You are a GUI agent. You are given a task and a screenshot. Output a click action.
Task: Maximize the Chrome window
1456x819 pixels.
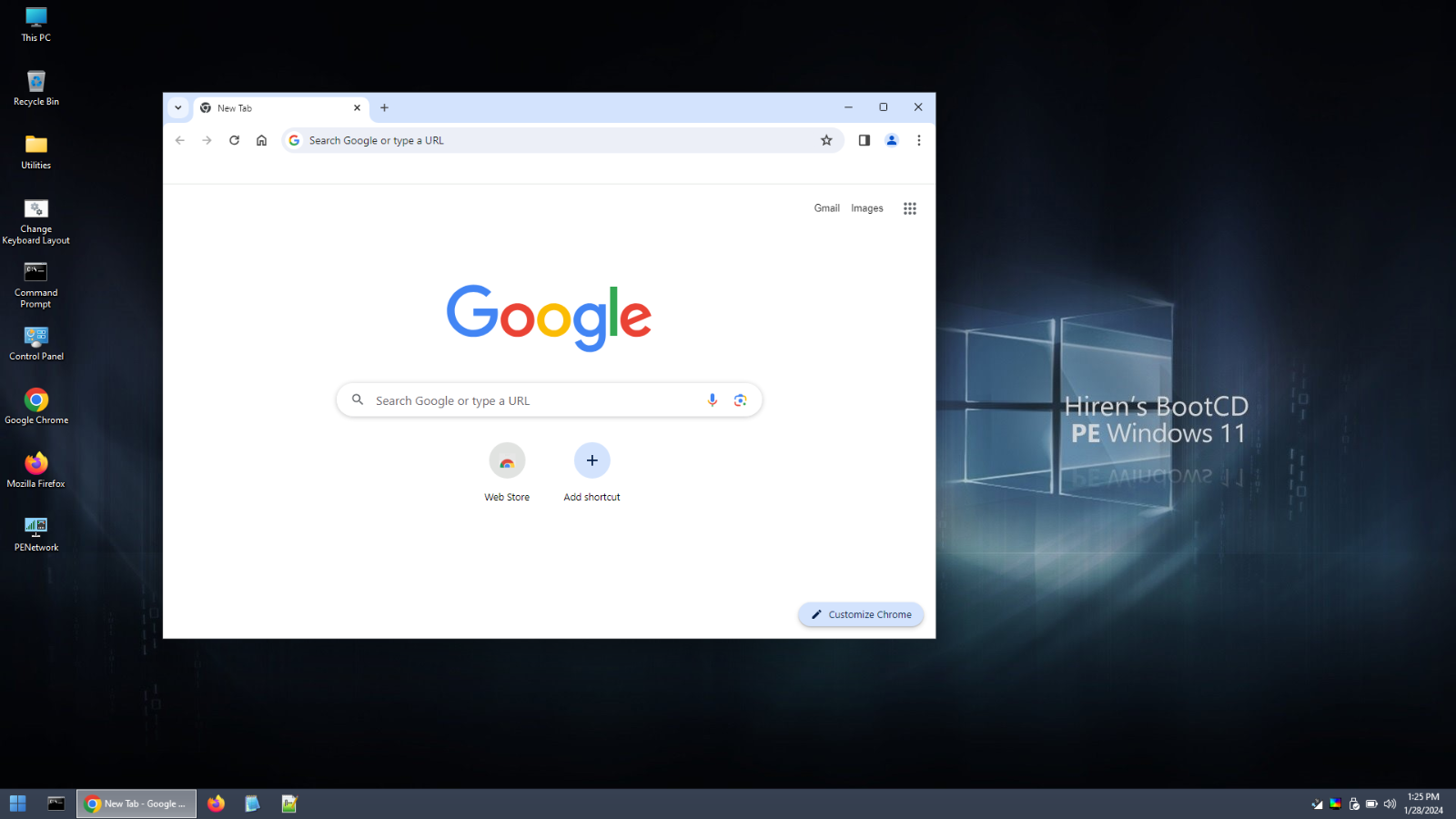[883, 107]
